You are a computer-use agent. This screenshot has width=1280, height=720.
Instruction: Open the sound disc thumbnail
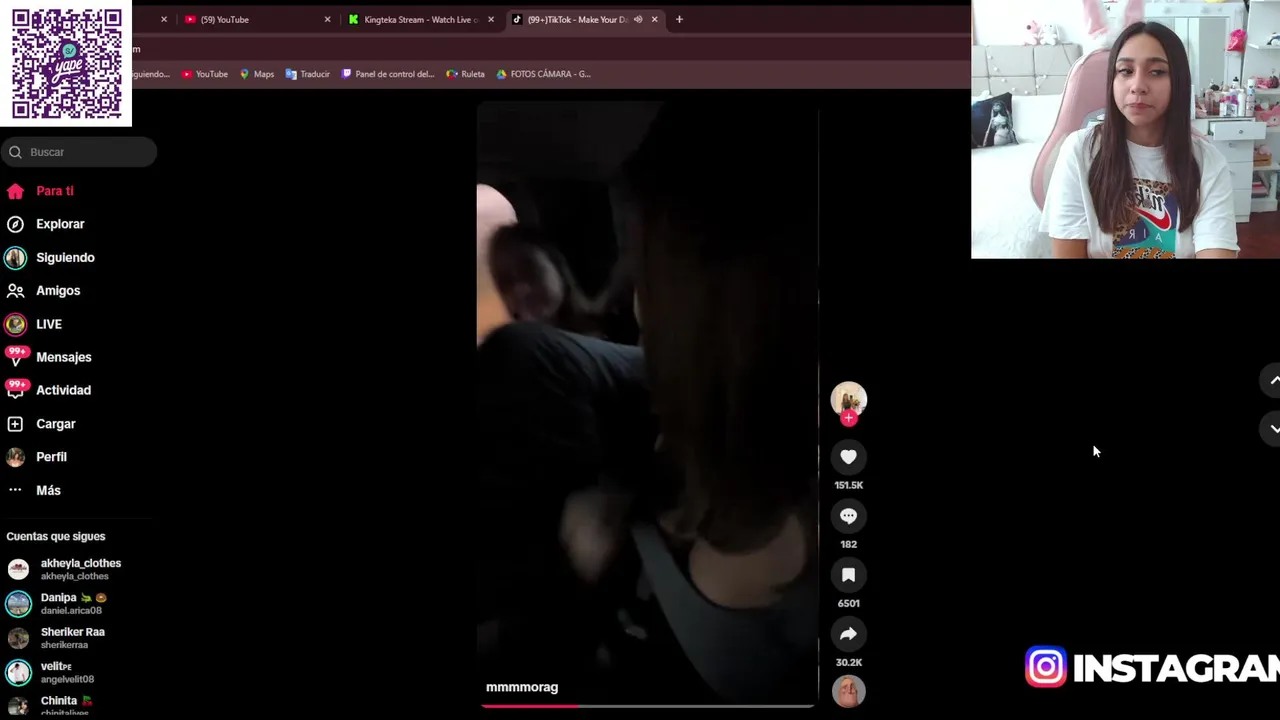click(848, 691)
